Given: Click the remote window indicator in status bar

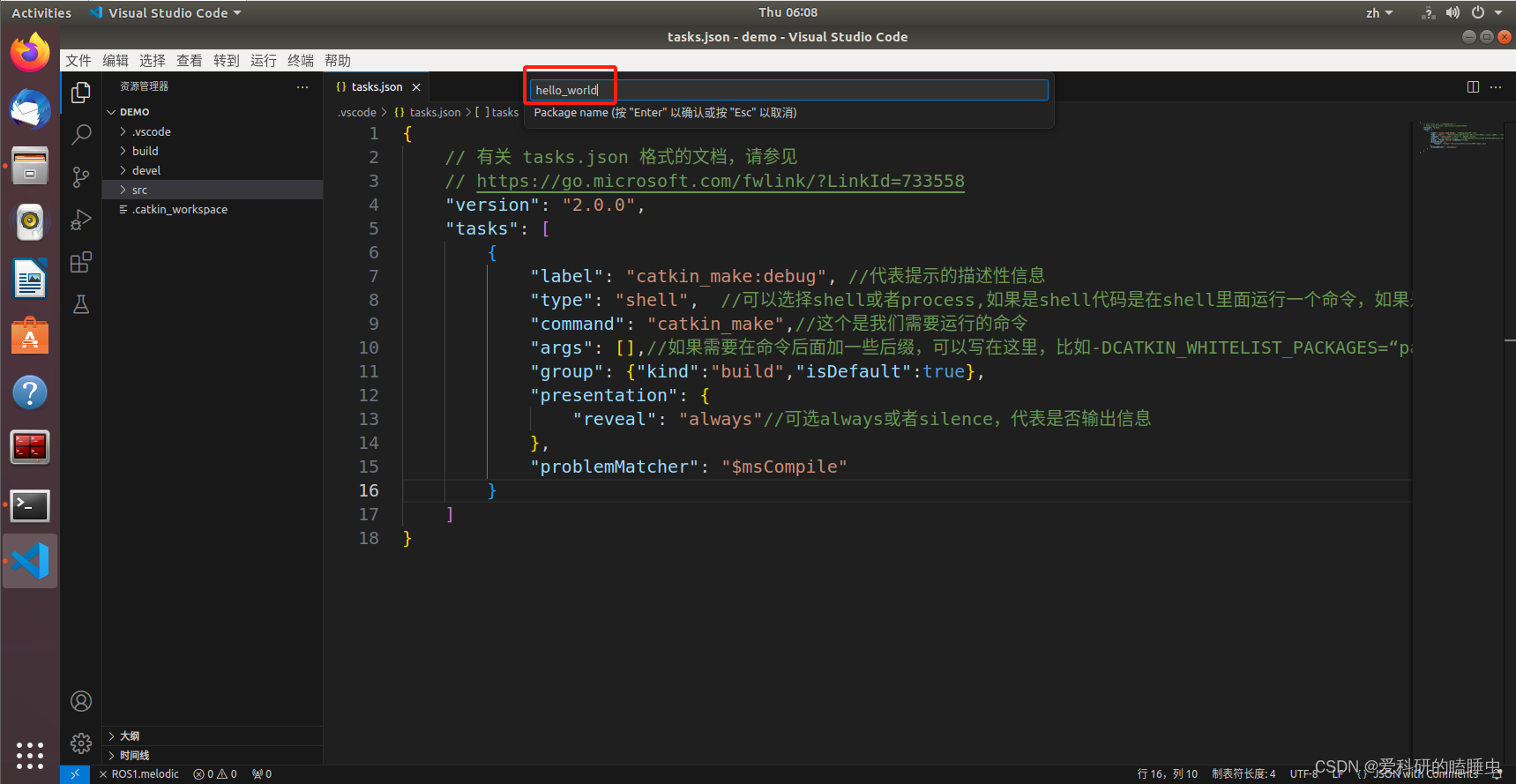Looking at the screenshot, I should pyautogui.click(x=75, y=774).
